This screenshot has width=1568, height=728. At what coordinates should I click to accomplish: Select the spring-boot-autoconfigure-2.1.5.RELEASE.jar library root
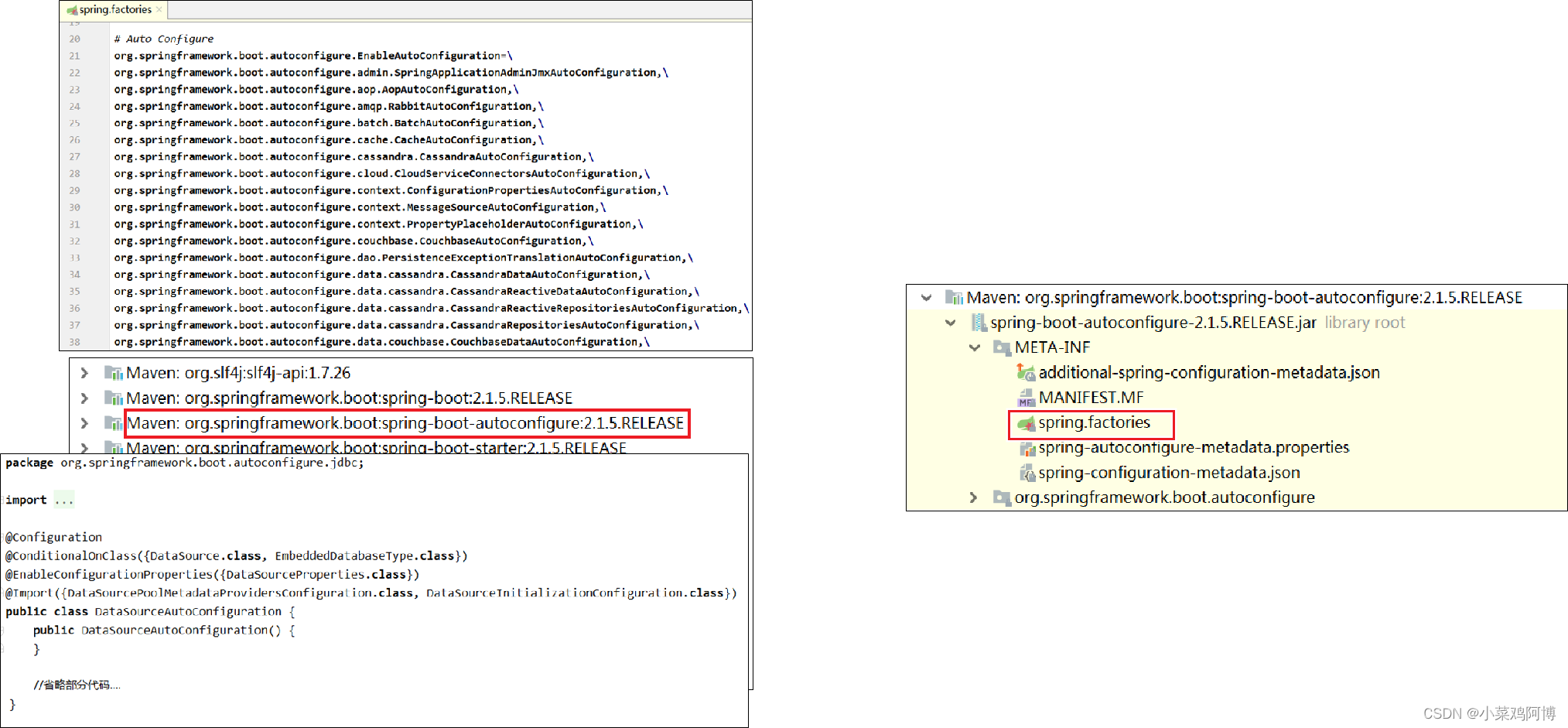[x=1153, y=323]
